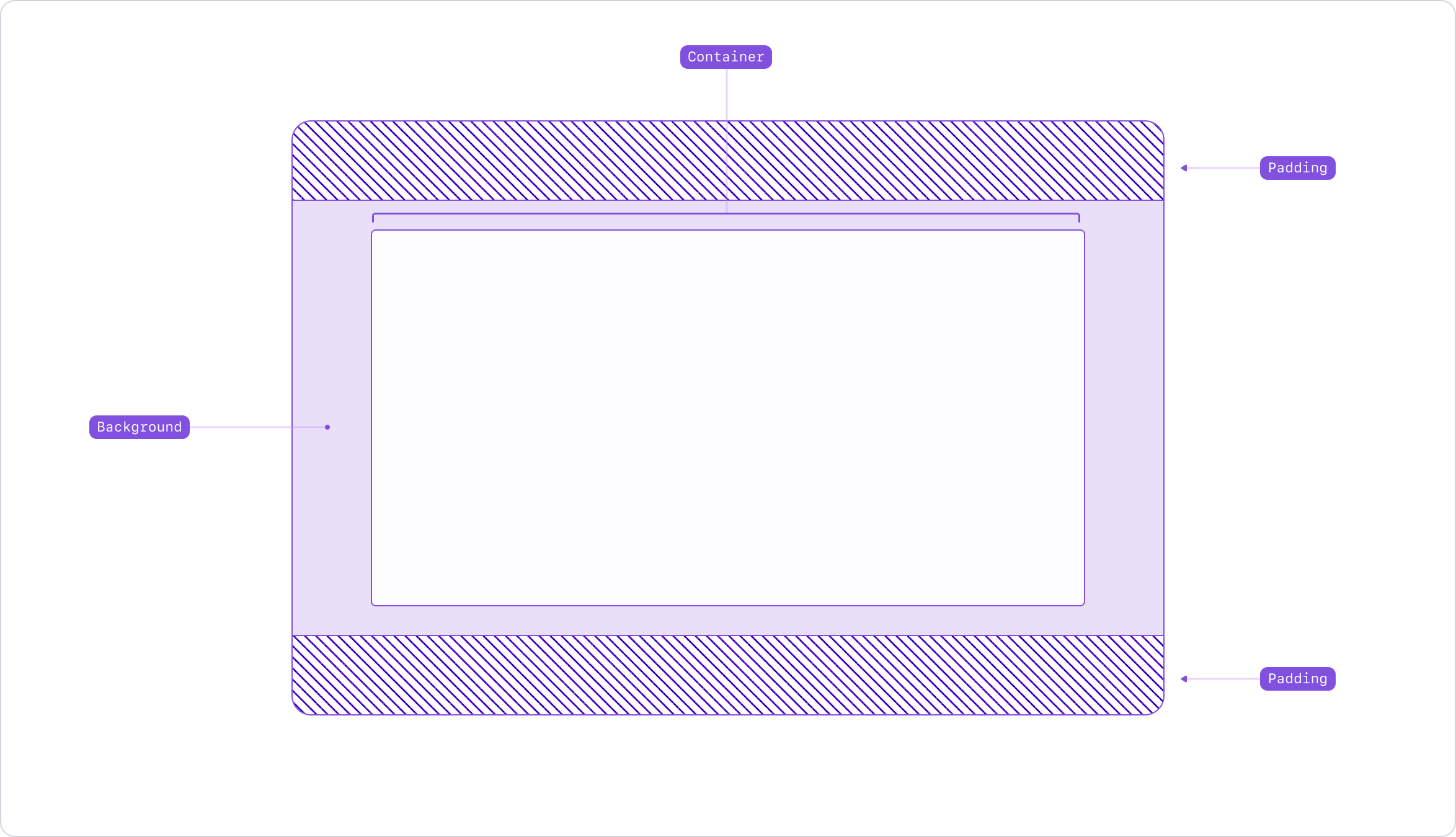1456x837 pixels.
Task: Expand the Container properties panel
Action: [726, 56]
